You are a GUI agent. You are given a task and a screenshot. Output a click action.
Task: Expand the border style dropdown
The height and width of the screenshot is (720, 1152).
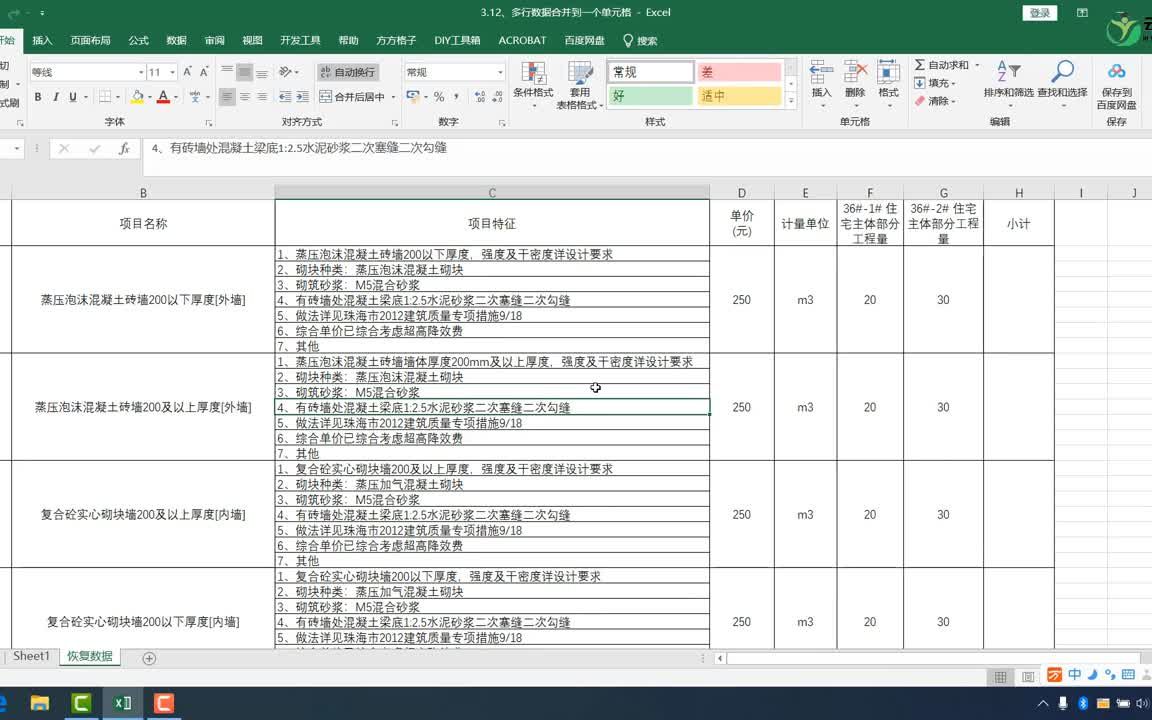[116, 97]
